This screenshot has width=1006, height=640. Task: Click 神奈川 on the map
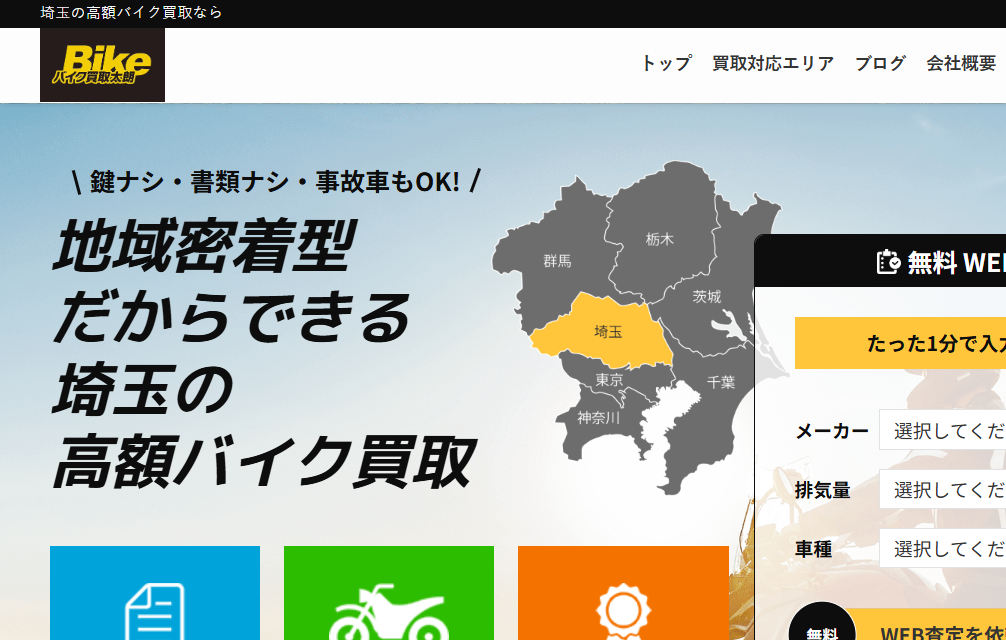click(598, 418)
